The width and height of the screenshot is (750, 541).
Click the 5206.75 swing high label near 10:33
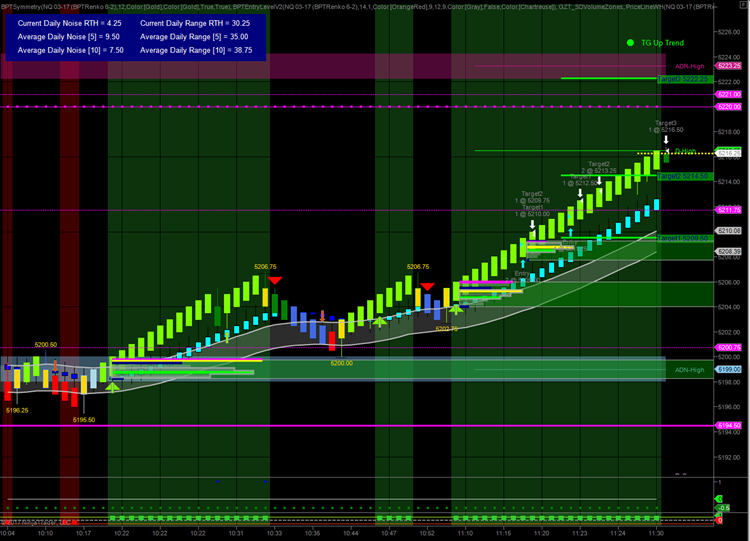(265, 267)
